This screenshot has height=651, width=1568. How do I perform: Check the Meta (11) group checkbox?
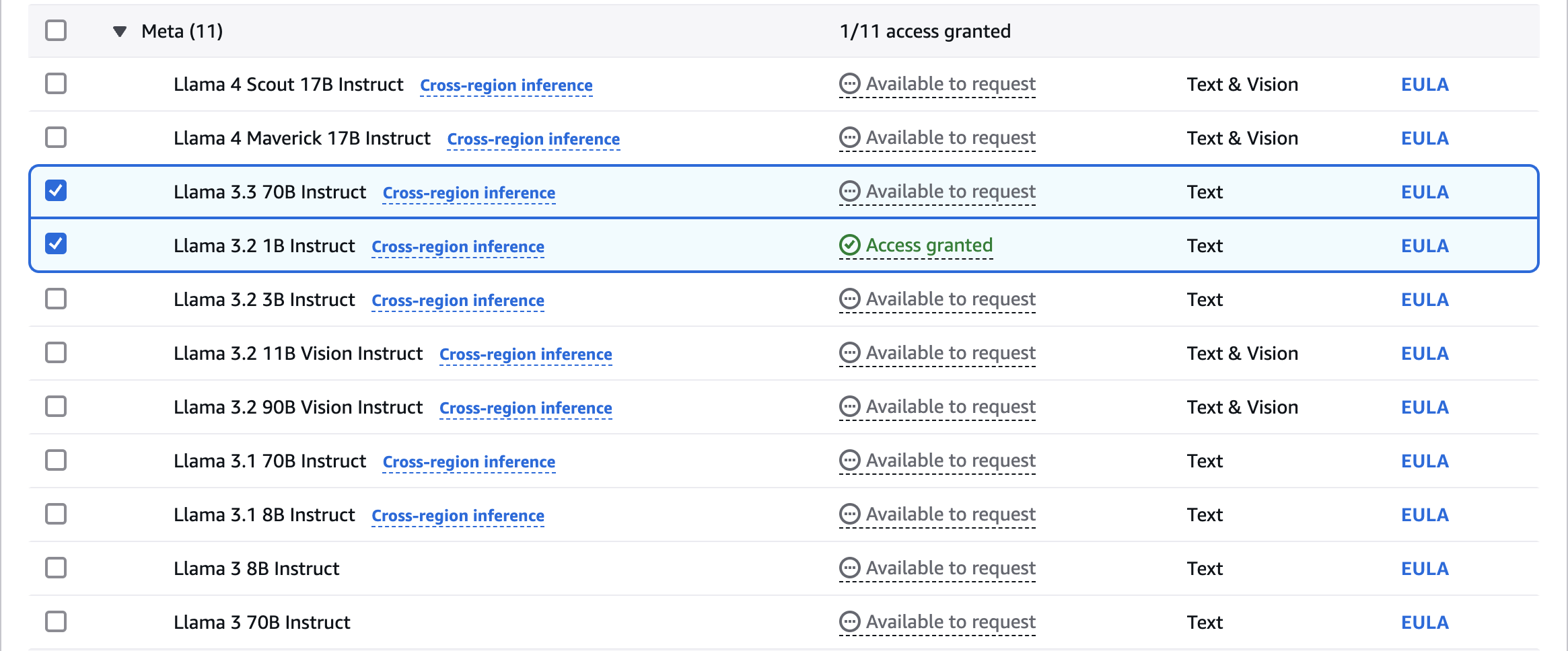56,30
